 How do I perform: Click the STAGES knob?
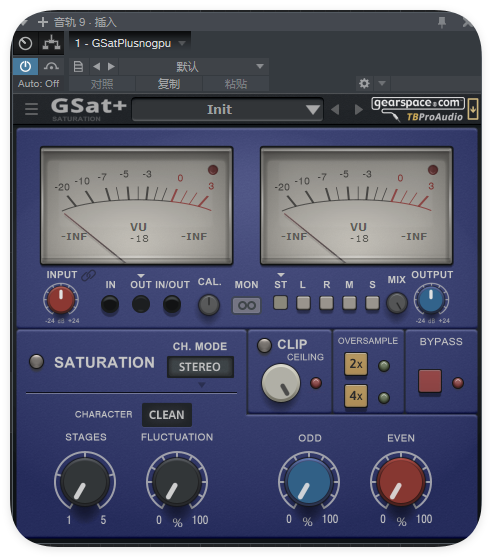coord(85,482)
